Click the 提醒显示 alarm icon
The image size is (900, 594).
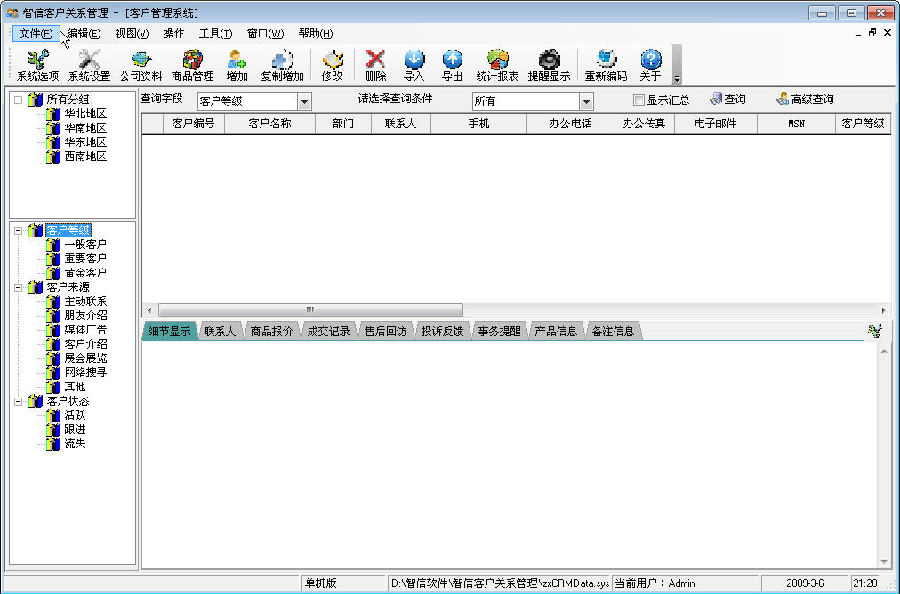[549, 65]
